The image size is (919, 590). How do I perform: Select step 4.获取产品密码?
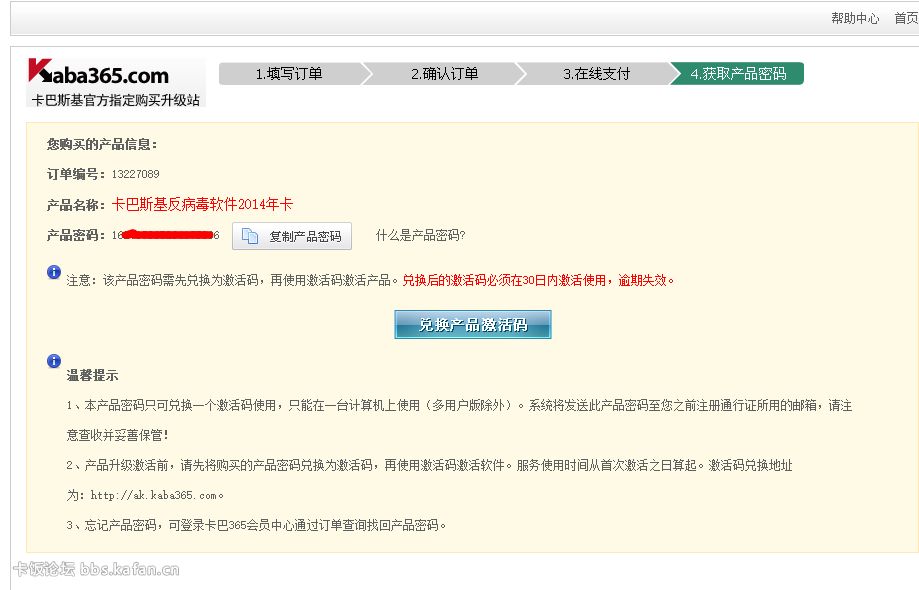tap(738, 74)
